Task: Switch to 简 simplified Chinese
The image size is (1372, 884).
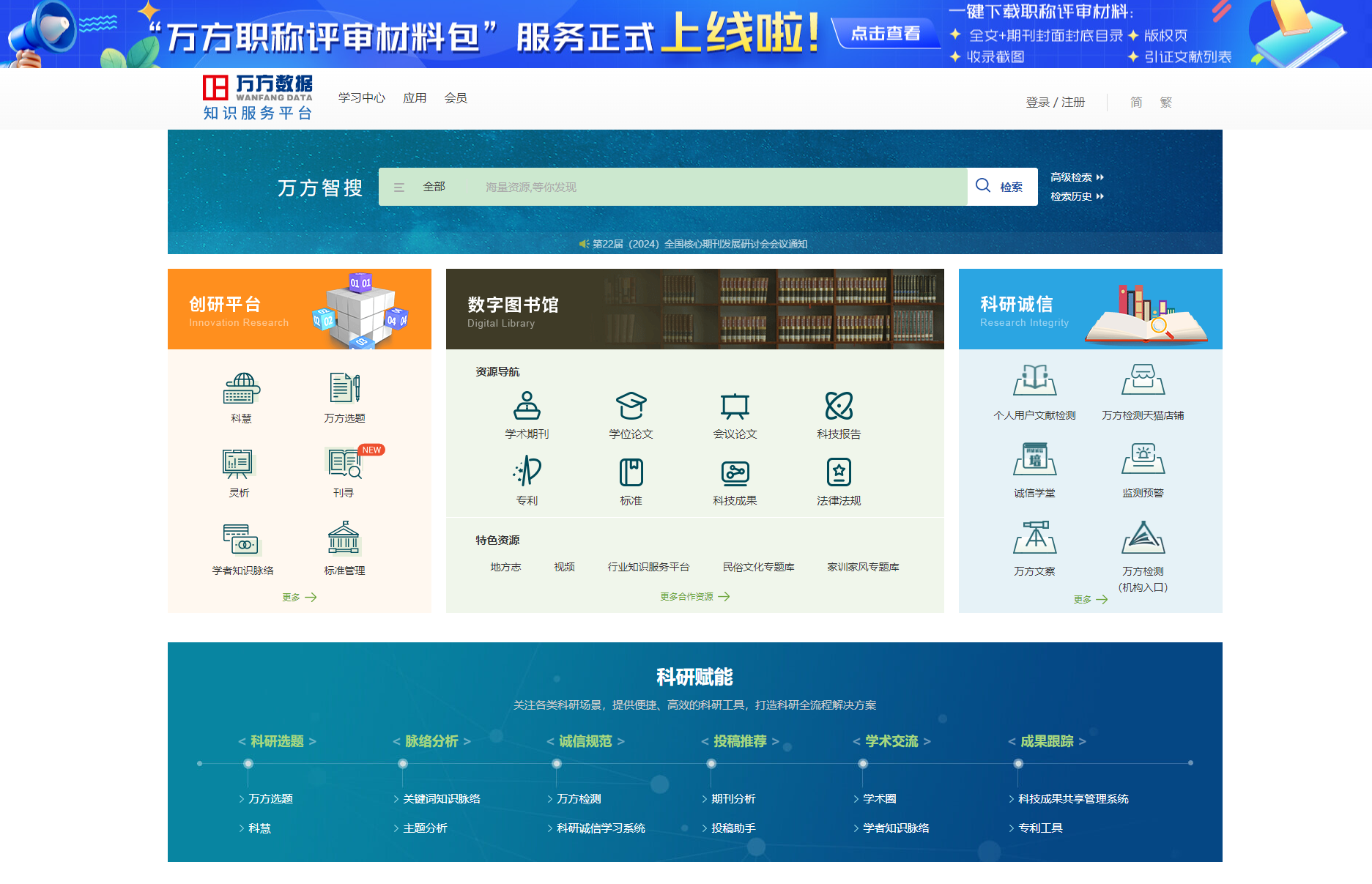Action: coord(1136,102)
